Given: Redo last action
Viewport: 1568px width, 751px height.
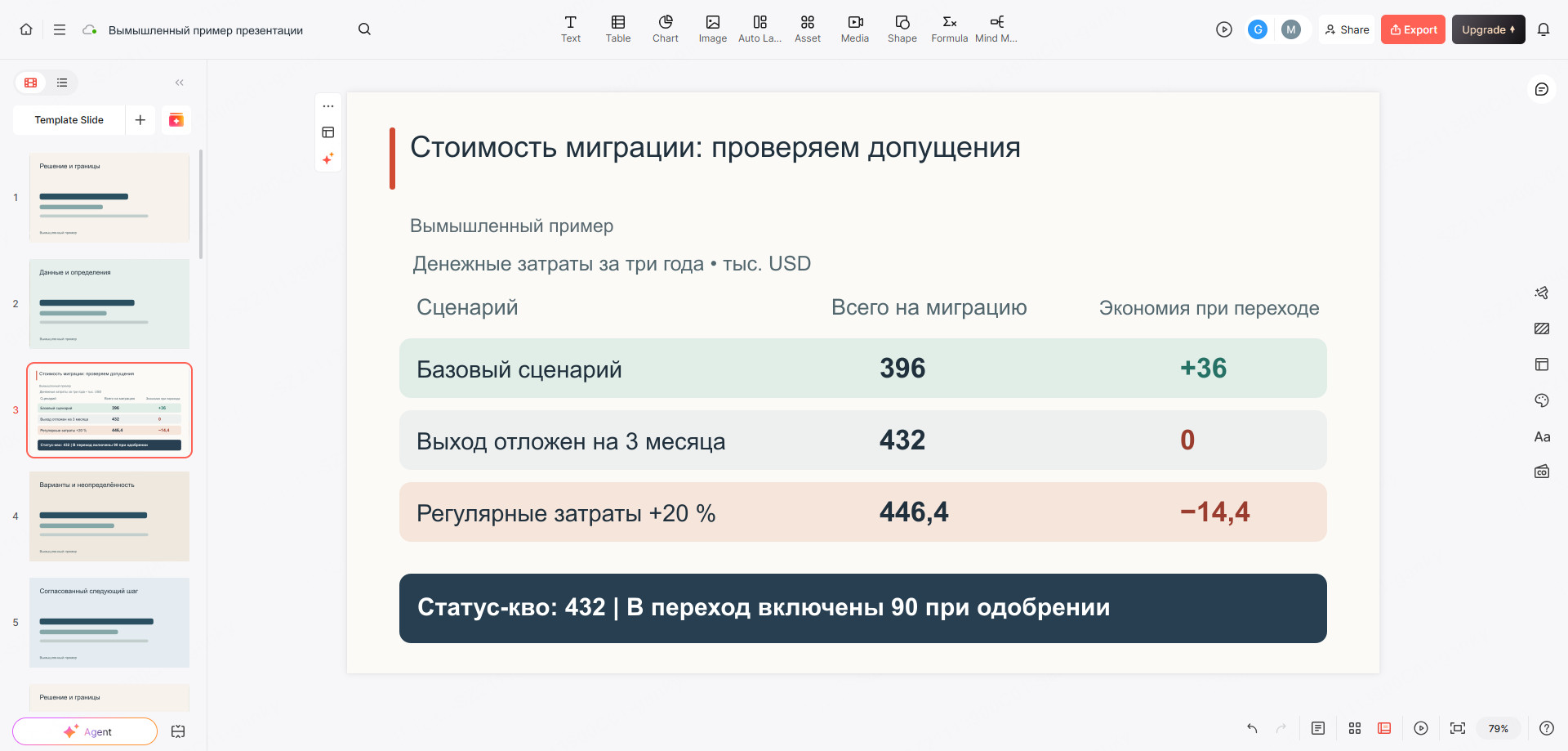Looking at the screenshot, I should click(x=1281, y=728).
